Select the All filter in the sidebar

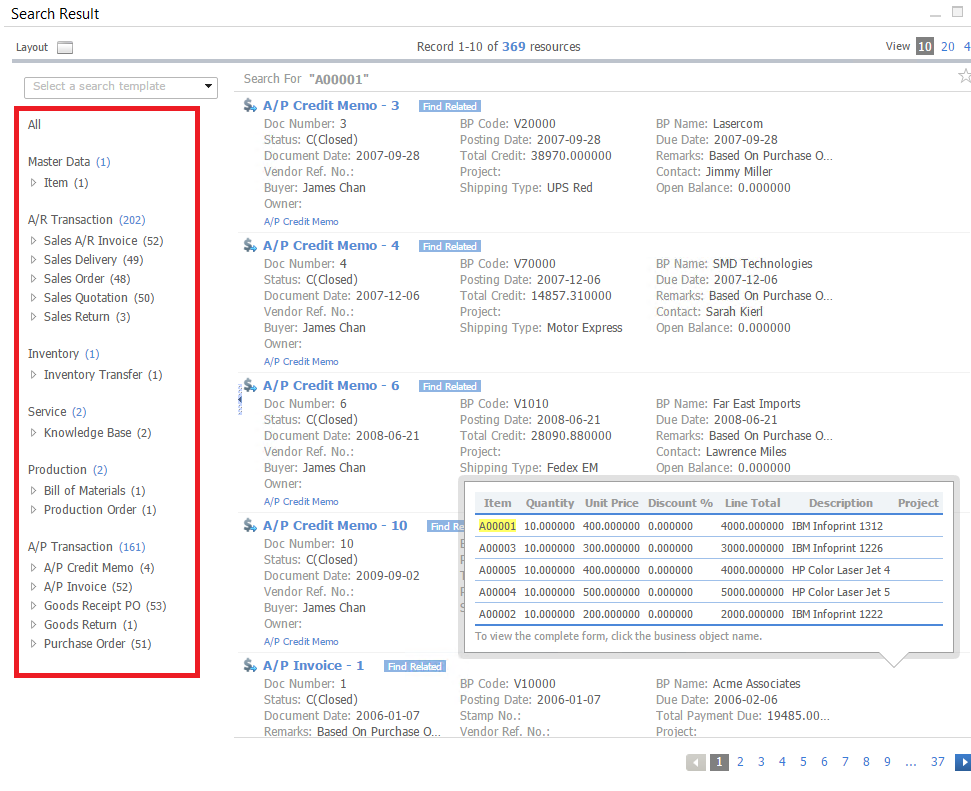tap(34, 124)
